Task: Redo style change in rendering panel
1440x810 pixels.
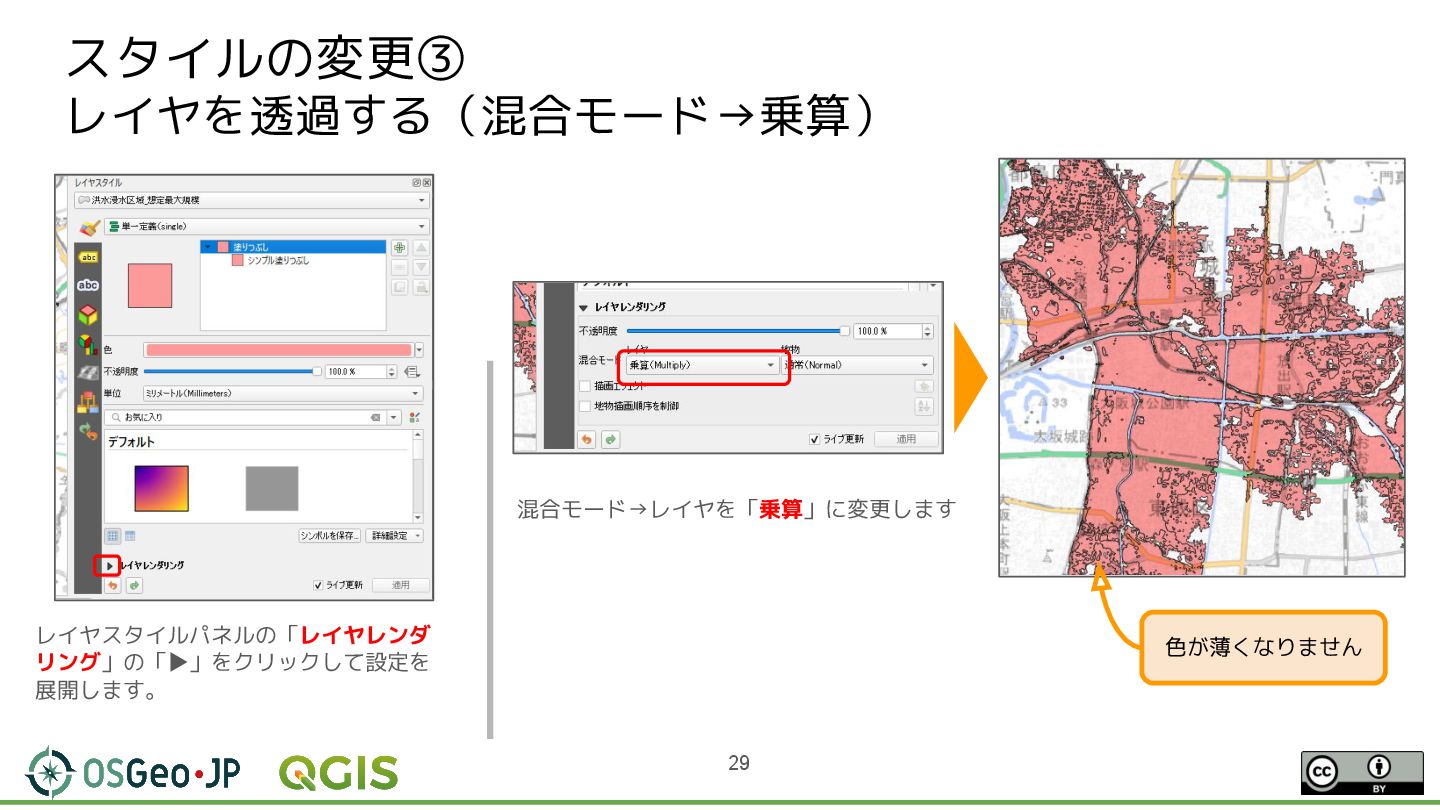Action: (610, 440)
